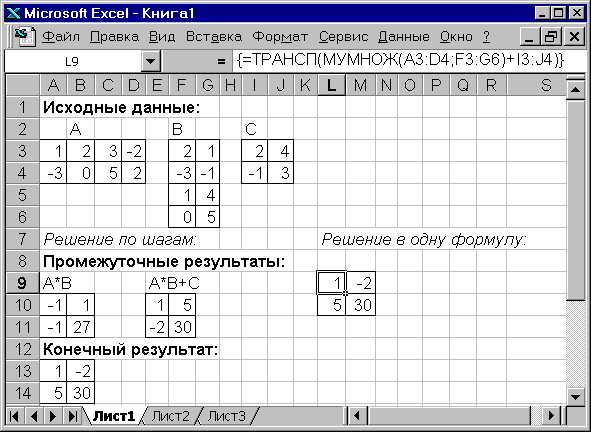The width and height of the screenshot is (591, 432).
Task: Open the Файл menu
Action: click(x=61, y=37)
